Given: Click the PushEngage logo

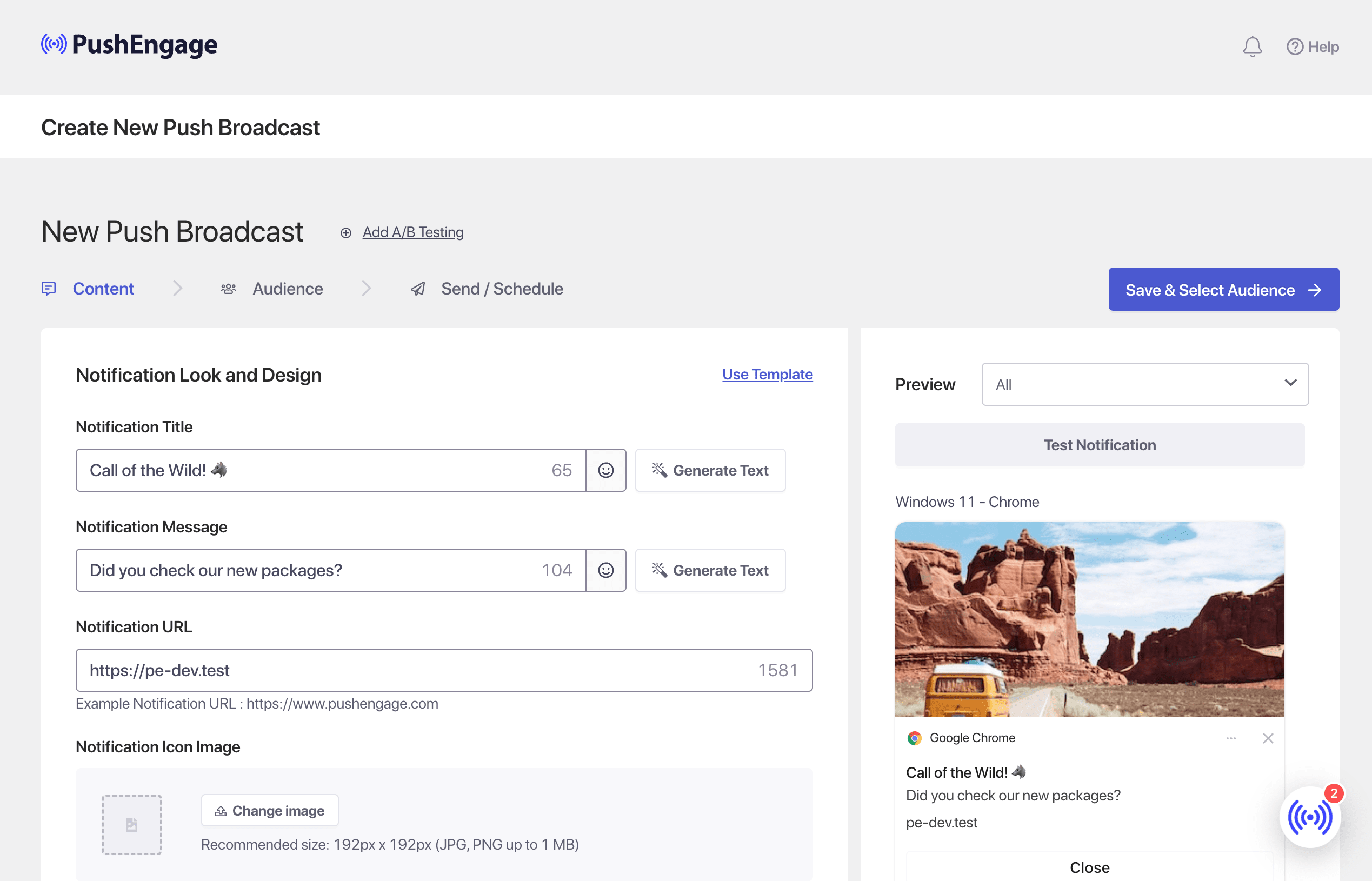Looking at the screenshot, I should (x=129, y=45).
